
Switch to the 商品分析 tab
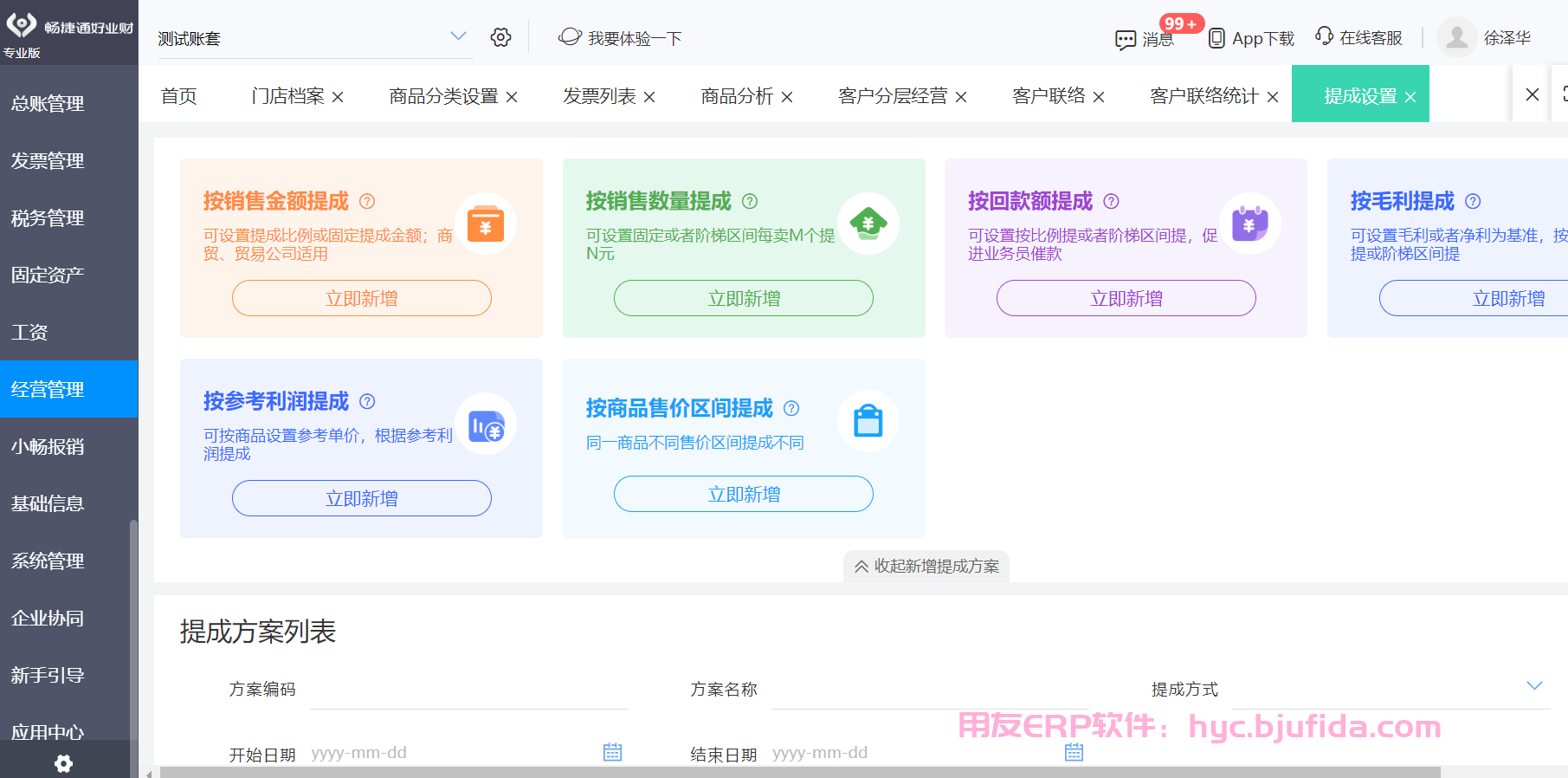tap(737, 95)
